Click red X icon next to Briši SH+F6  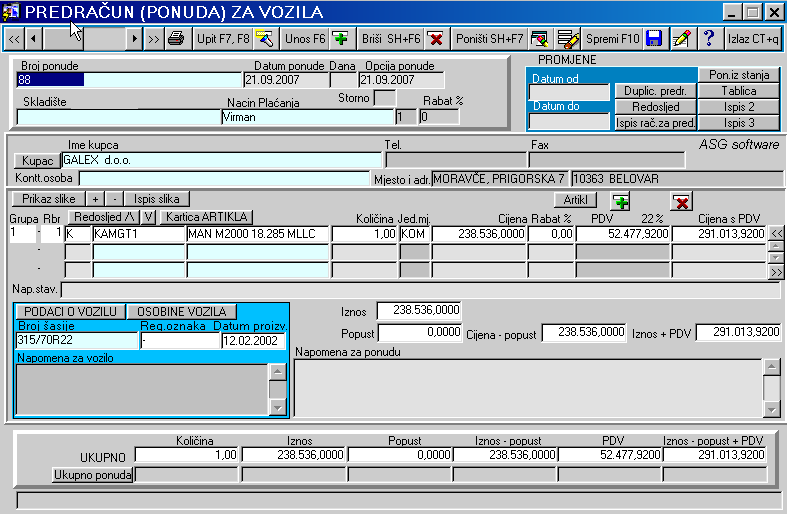pyautogui.click(x=436, y=39)
